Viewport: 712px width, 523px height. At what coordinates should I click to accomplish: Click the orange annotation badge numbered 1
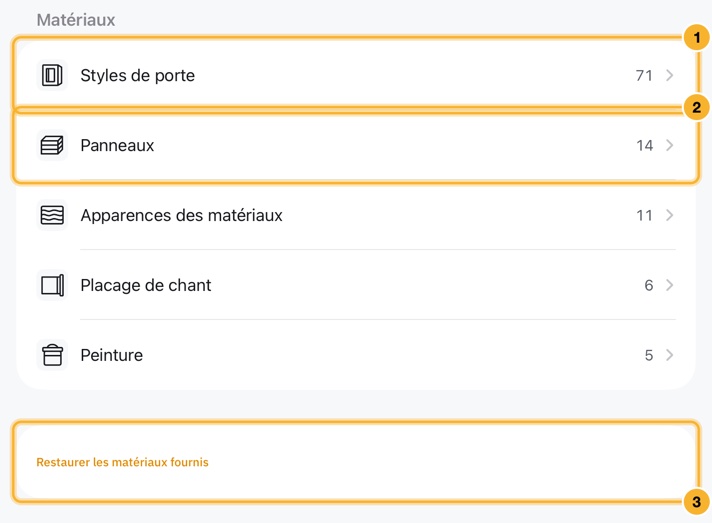(x=697, y=38)
